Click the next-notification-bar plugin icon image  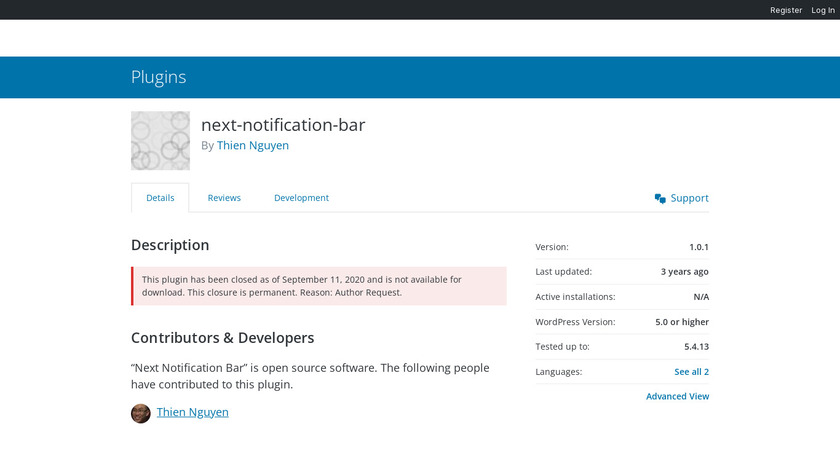(160, 140)
